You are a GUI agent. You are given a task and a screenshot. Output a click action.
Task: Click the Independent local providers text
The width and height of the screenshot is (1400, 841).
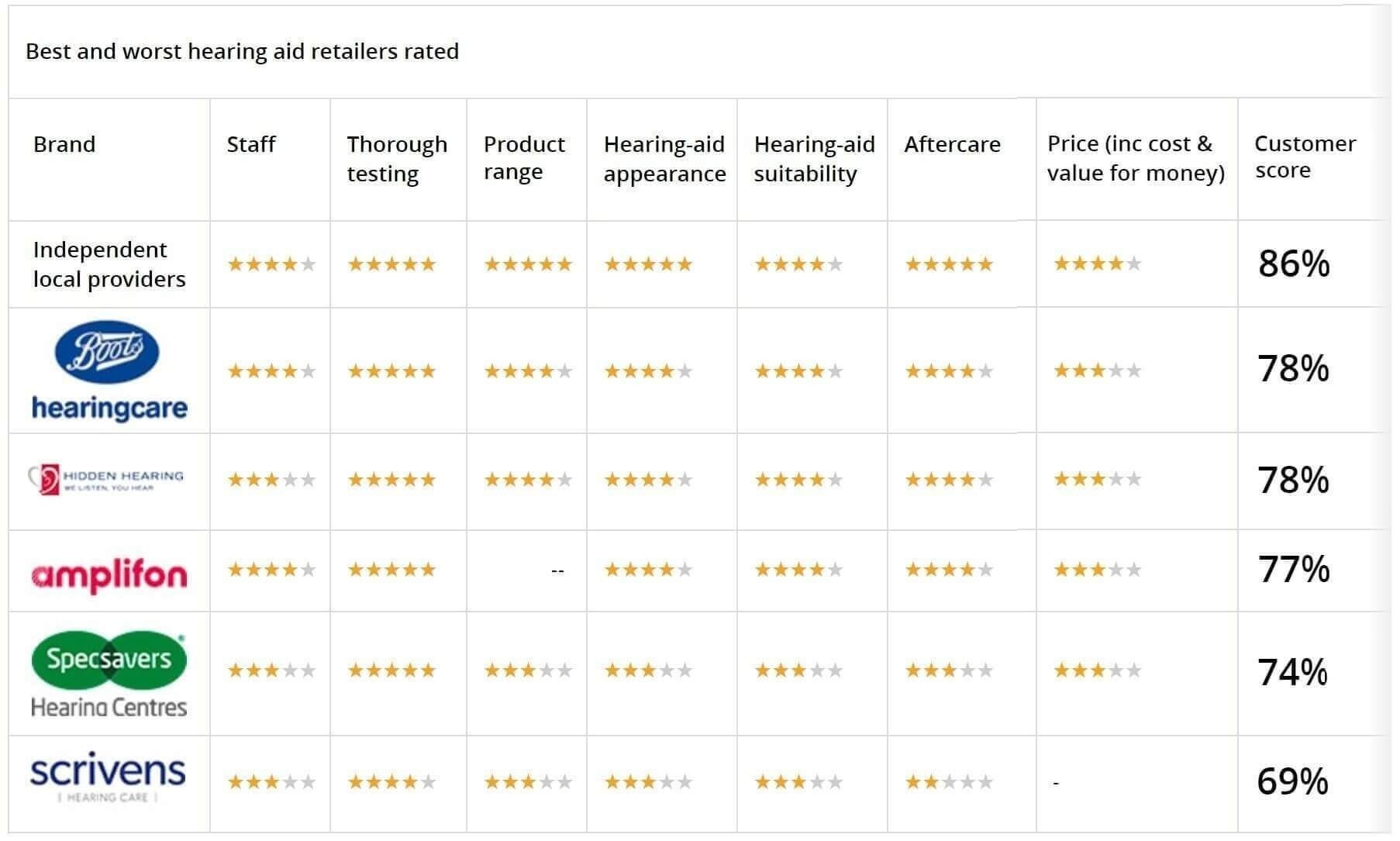point(109,264)
